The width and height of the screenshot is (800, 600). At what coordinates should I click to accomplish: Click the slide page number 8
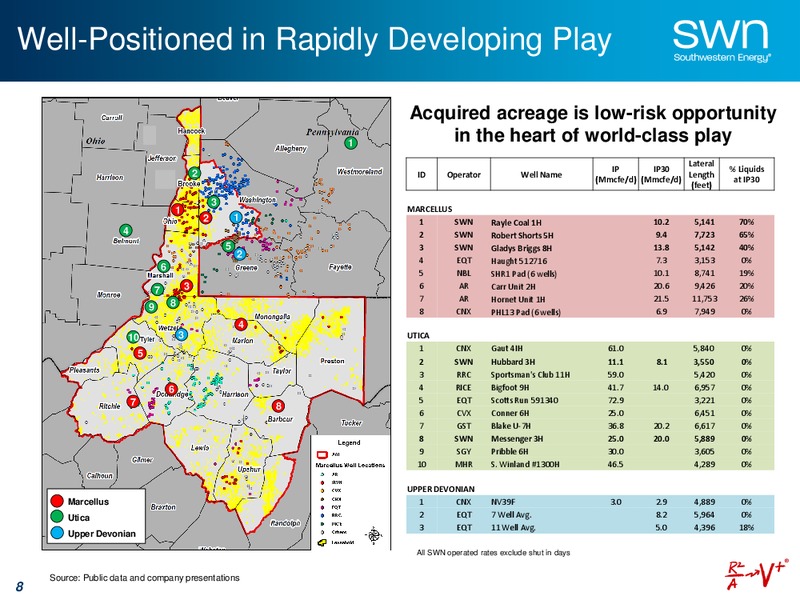pyautogui.click(x=19, y=587)
